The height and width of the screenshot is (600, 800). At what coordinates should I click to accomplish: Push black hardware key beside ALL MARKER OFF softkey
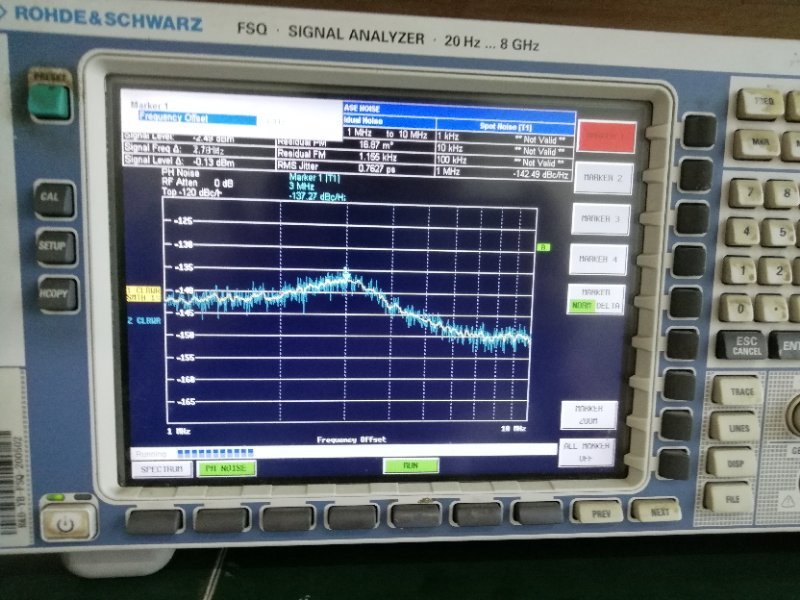(x=673, y=464)
